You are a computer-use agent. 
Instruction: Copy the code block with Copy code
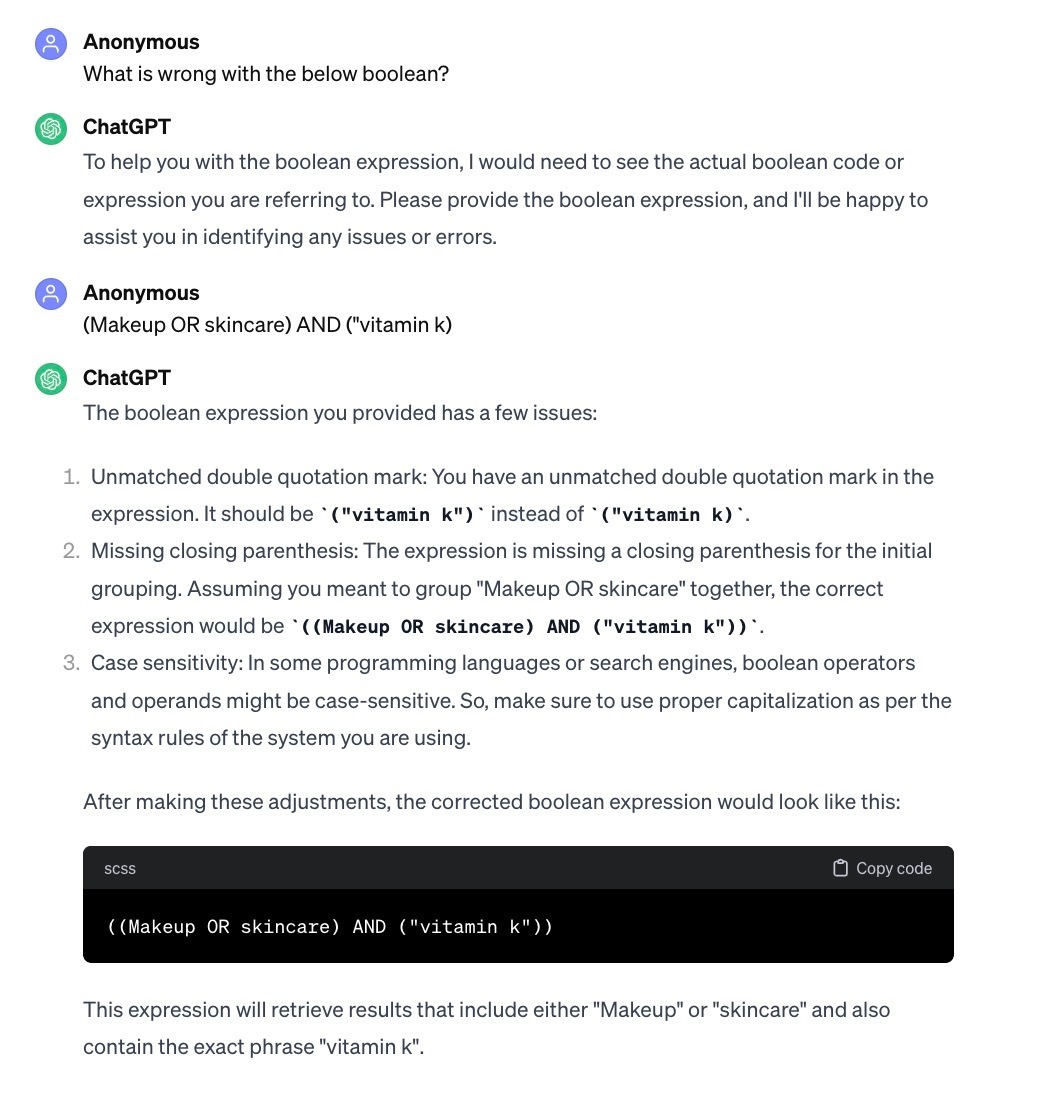[x=882, y=868]
